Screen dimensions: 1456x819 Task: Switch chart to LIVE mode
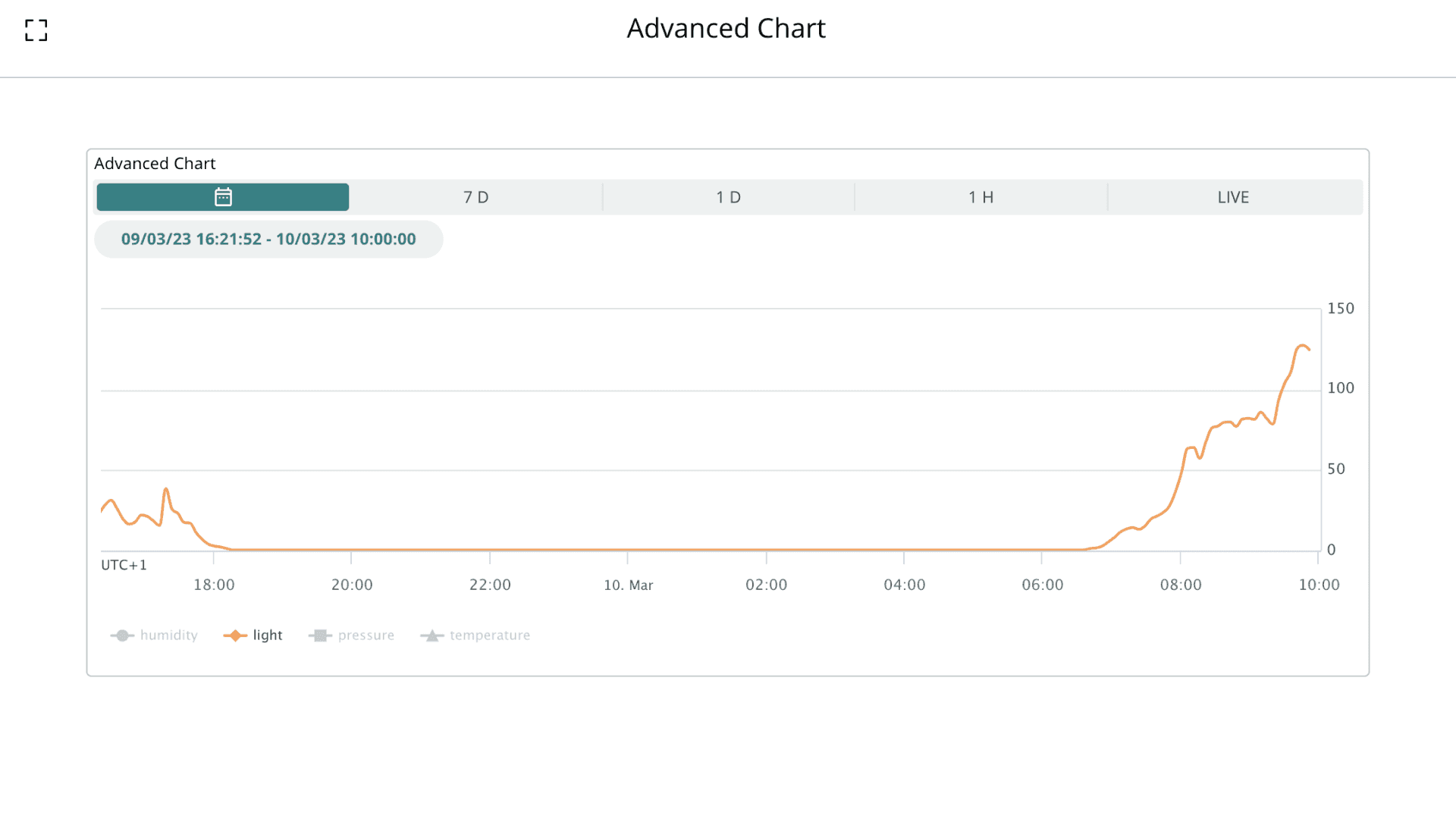point(1233,197)
